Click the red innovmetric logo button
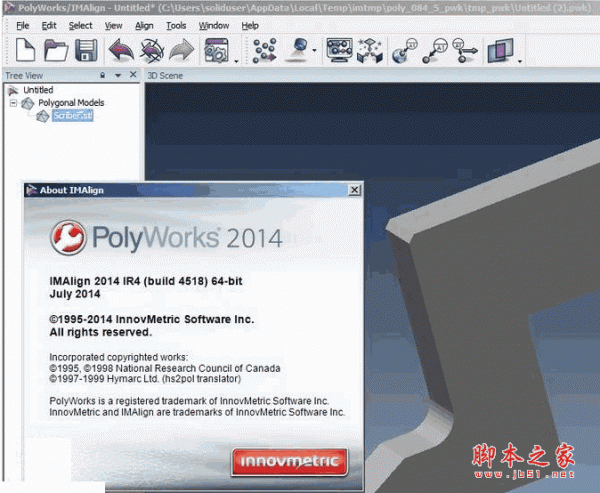The height and width of the screenshot is (493, 600). click(289, 462)
